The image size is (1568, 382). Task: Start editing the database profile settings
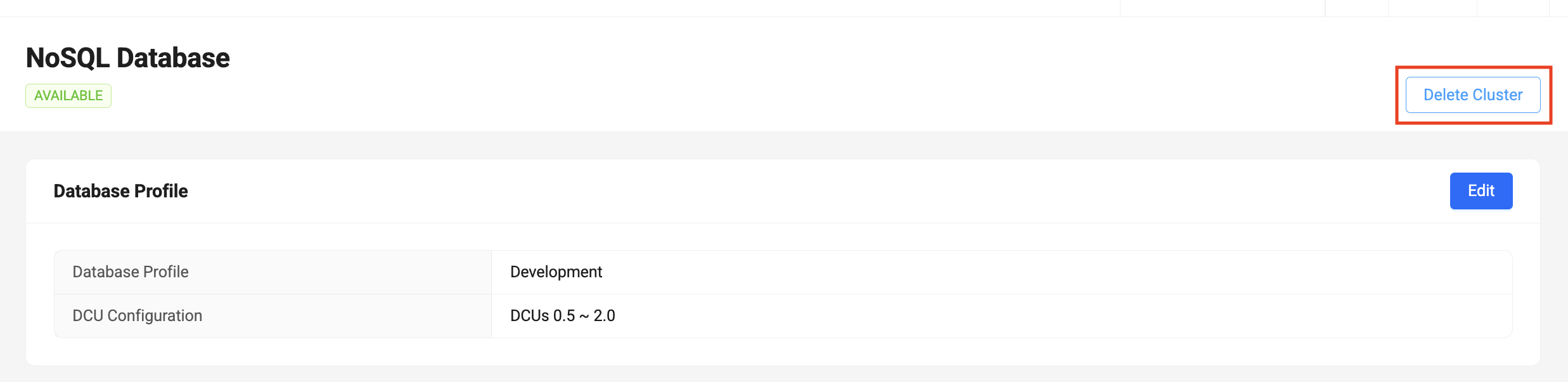[1481, 190]
